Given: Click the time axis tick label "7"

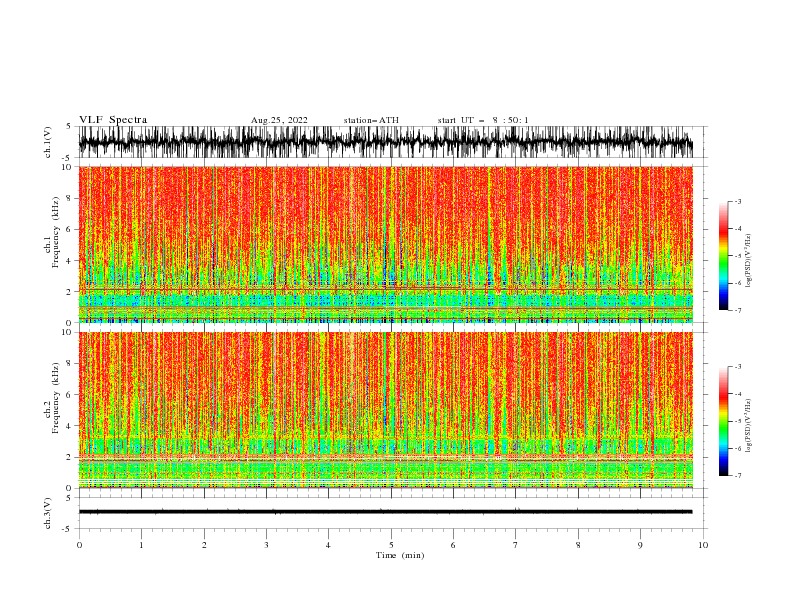Looking at the screenshot, I should click(516, 545).
